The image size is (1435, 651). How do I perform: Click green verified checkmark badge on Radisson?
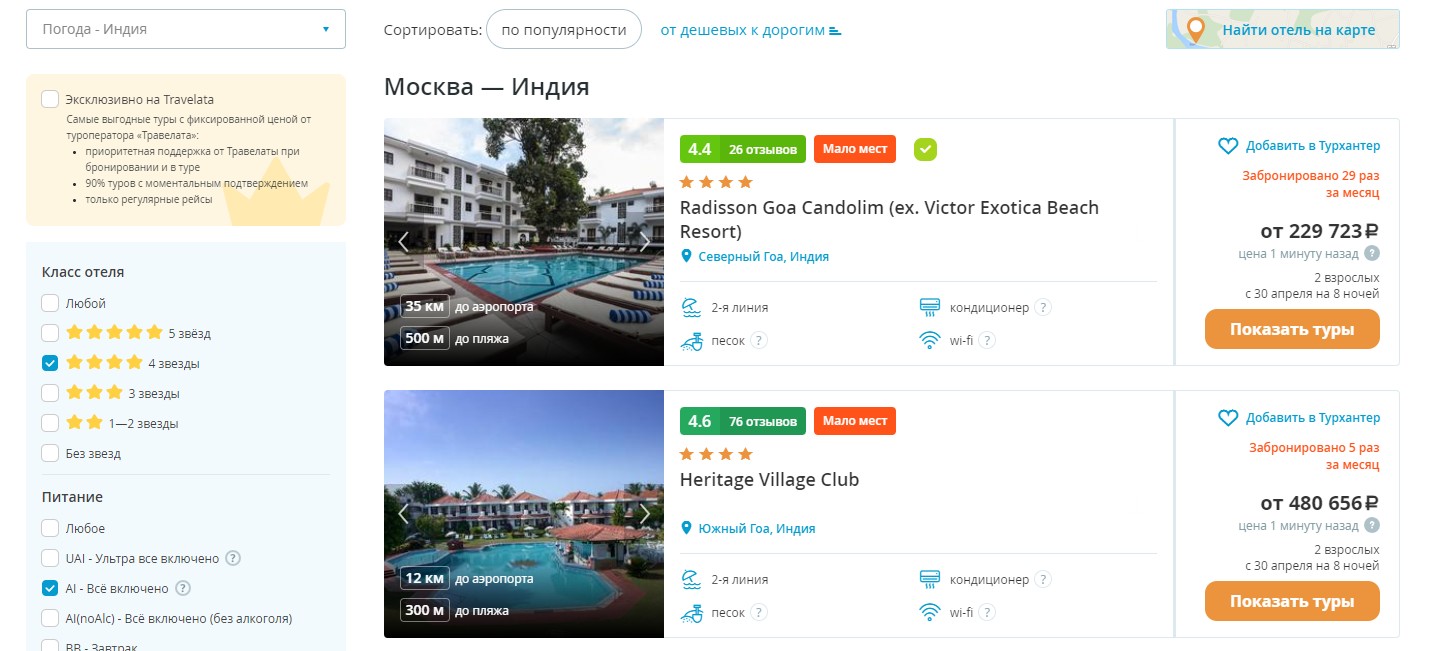coord(926,149)
